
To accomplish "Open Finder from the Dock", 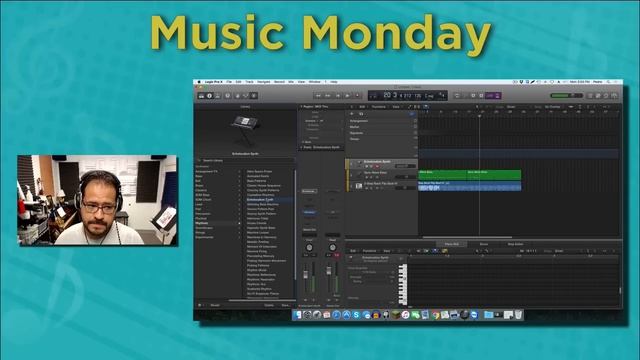I will point(298,315).
